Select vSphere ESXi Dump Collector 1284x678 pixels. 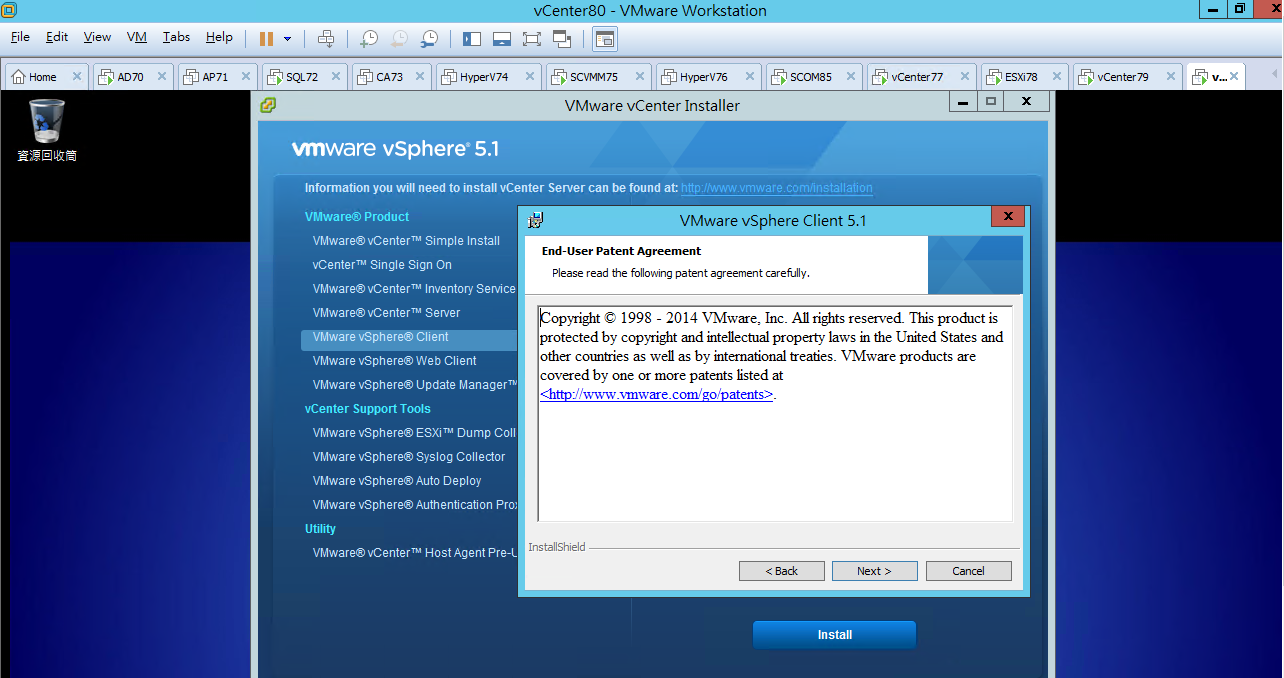pyautogui.click(x=414, y=433)
